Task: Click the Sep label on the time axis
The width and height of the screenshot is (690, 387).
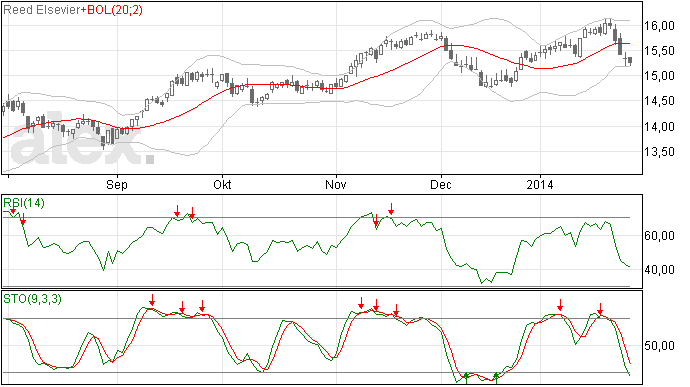Action: 117,184
